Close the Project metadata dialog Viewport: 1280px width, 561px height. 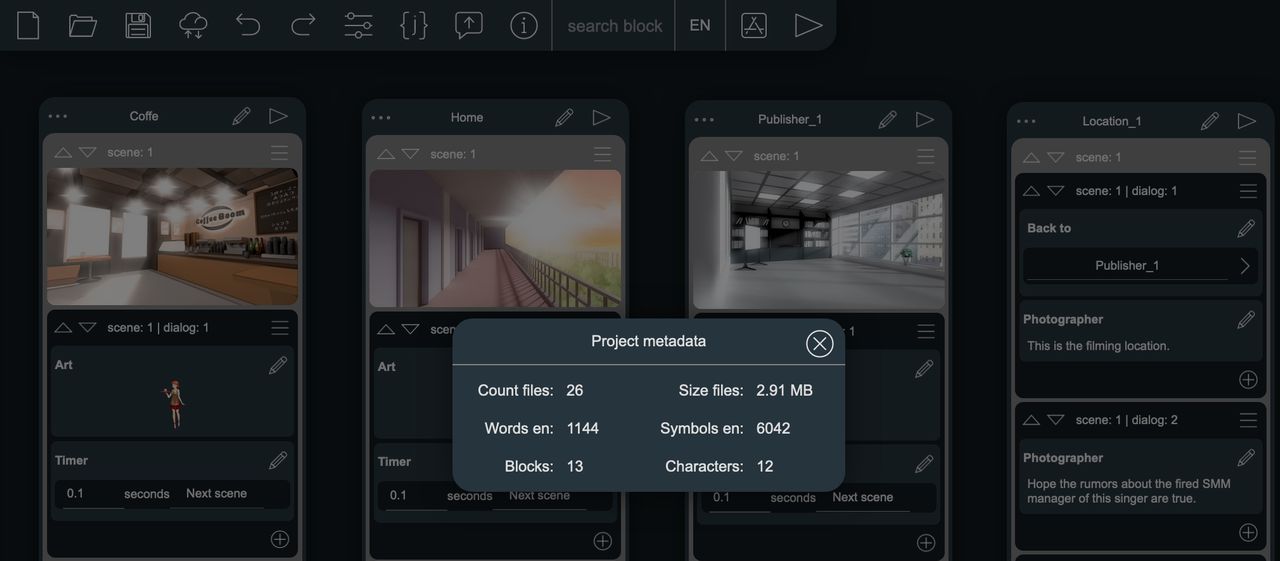click(820, 344)
